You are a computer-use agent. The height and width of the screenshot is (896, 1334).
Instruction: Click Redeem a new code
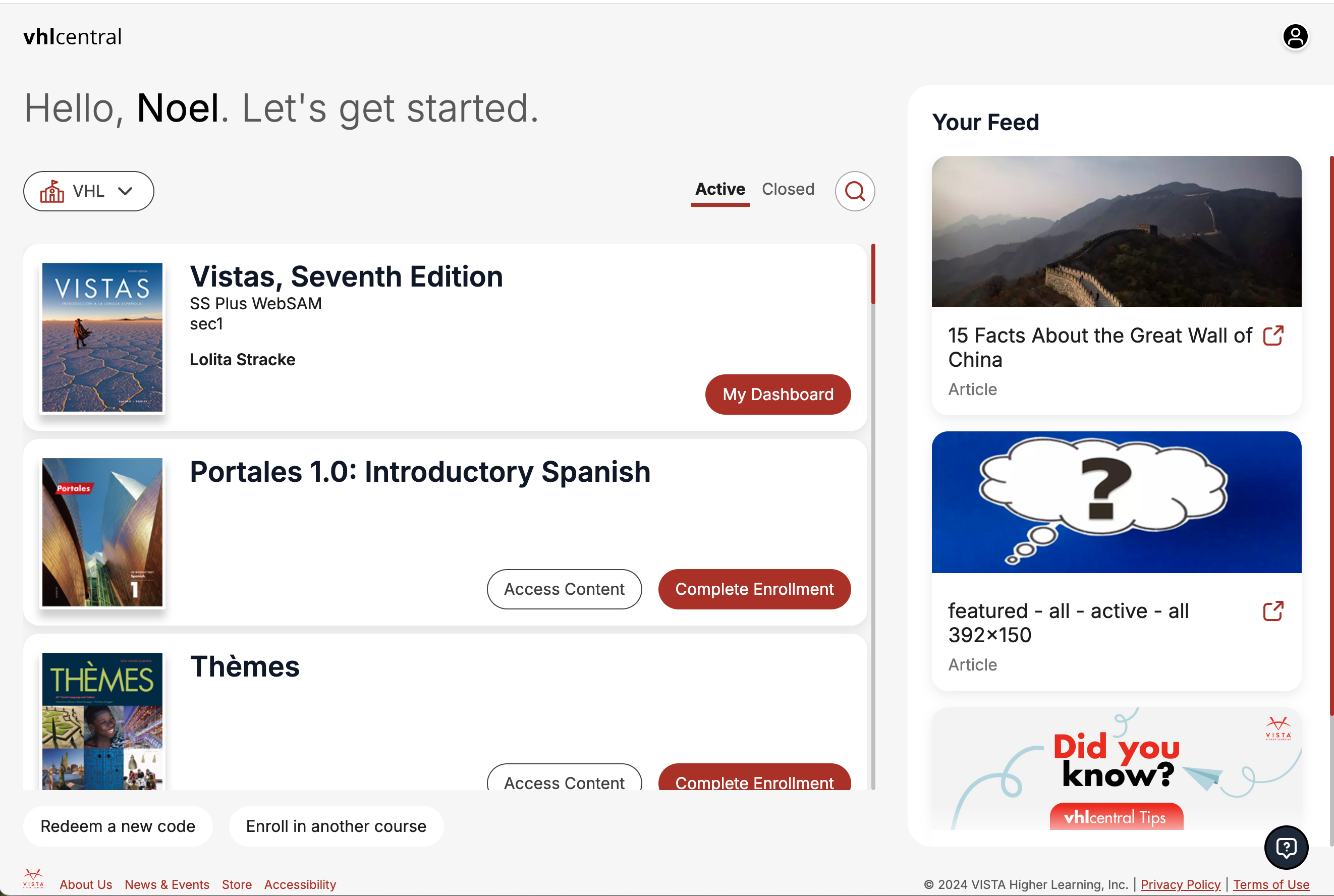(x=118, y=826)
